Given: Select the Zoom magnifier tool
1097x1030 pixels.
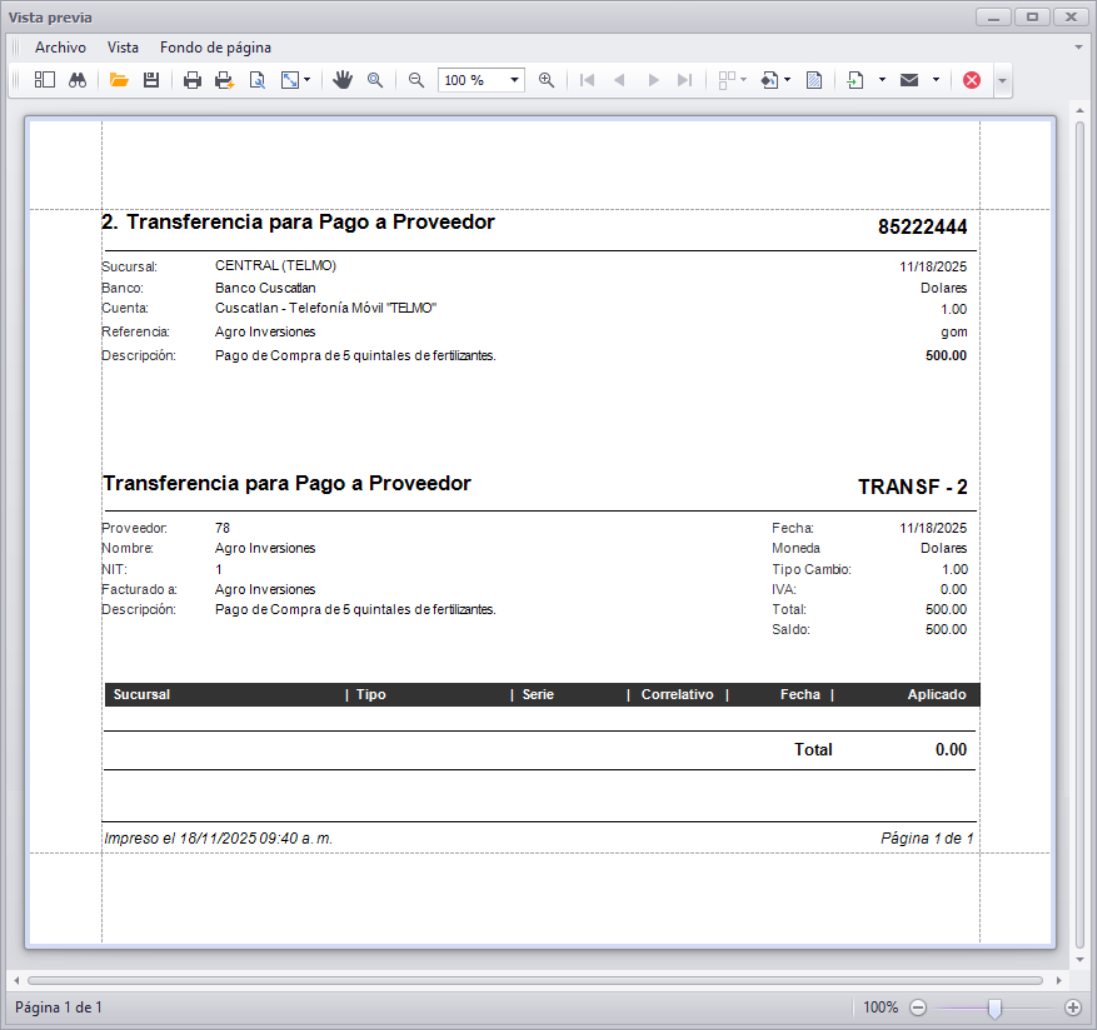Looking at the screenshot, I should click(374, 80).
